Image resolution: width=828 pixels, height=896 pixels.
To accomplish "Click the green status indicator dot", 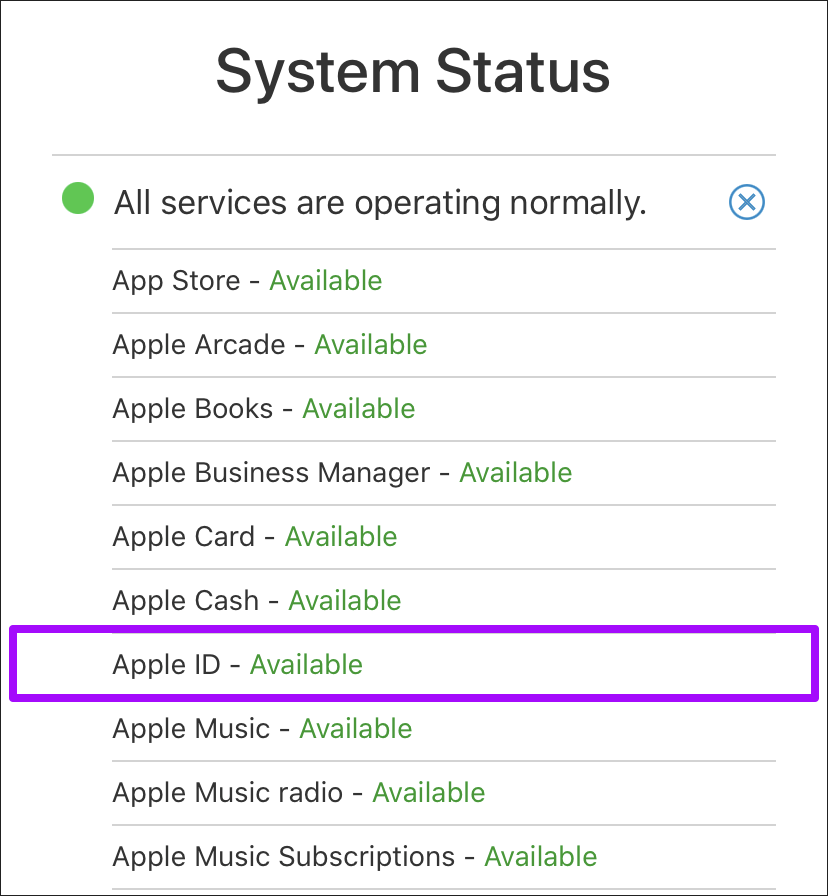I will tap(78, 198).
